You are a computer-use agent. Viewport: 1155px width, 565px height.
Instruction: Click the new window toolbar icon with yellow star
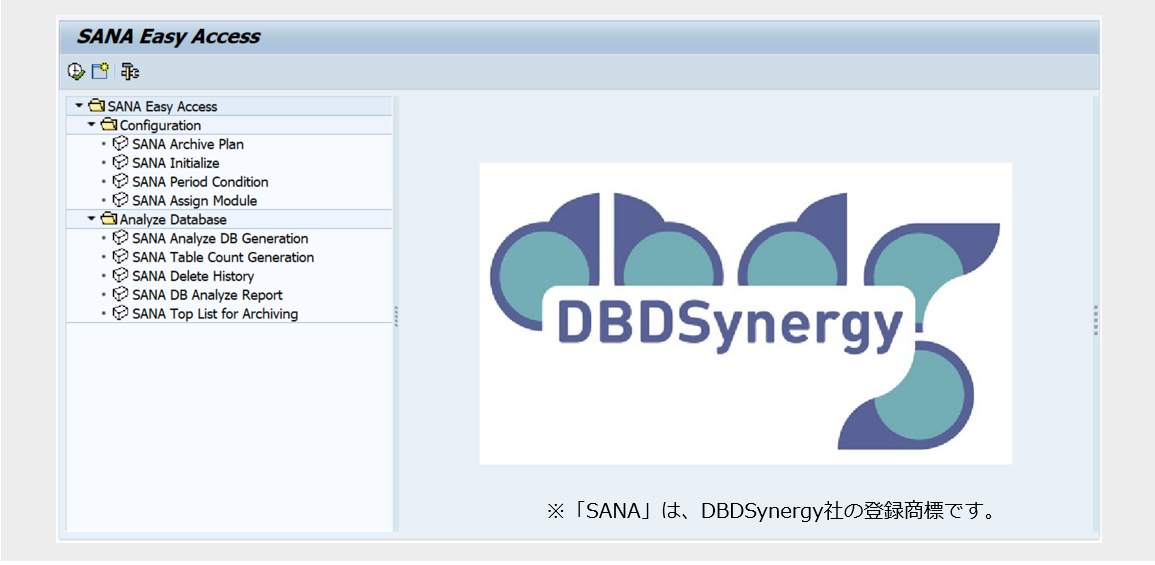[x=100, y=71]
